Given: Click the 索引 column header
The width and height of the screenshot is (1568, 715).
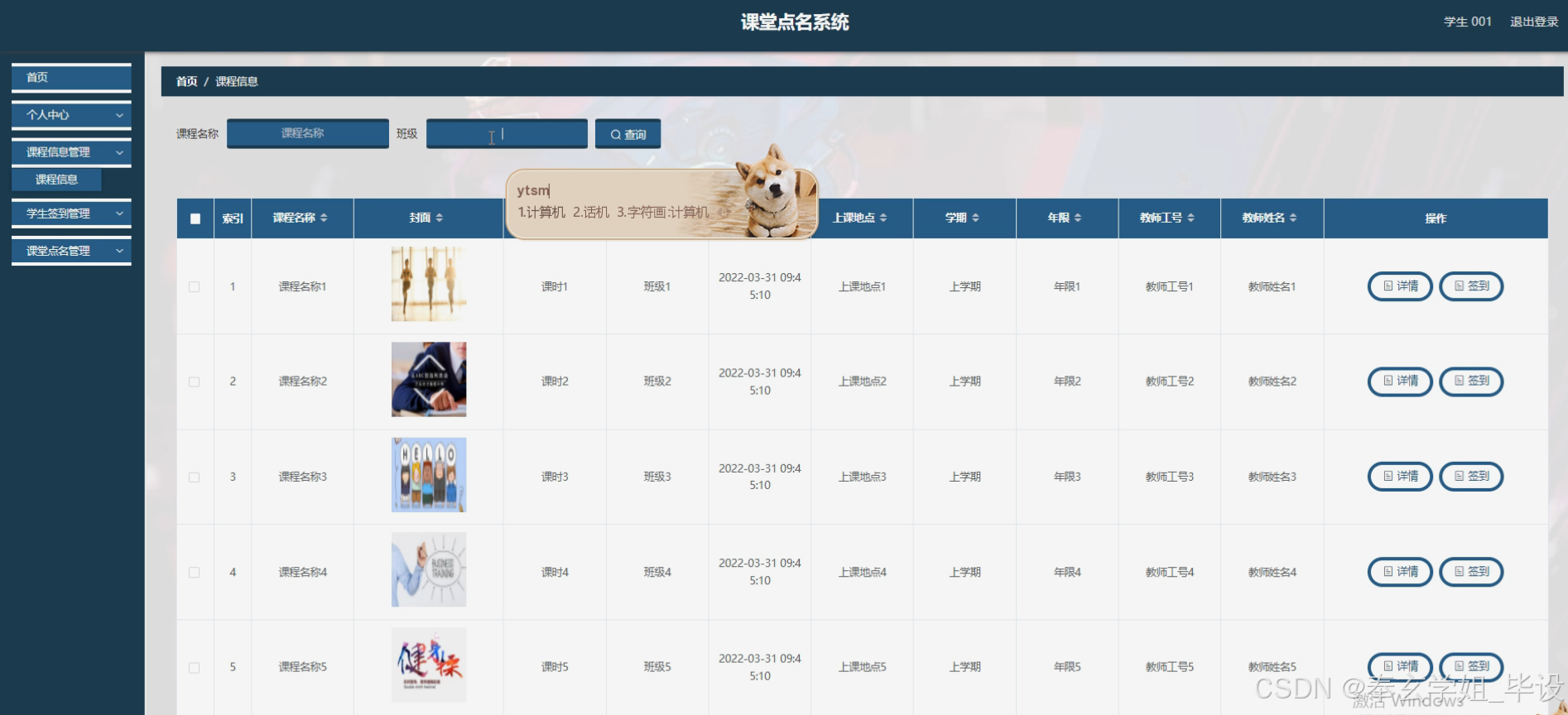Looking at the screenshot, I should (233, 218).
